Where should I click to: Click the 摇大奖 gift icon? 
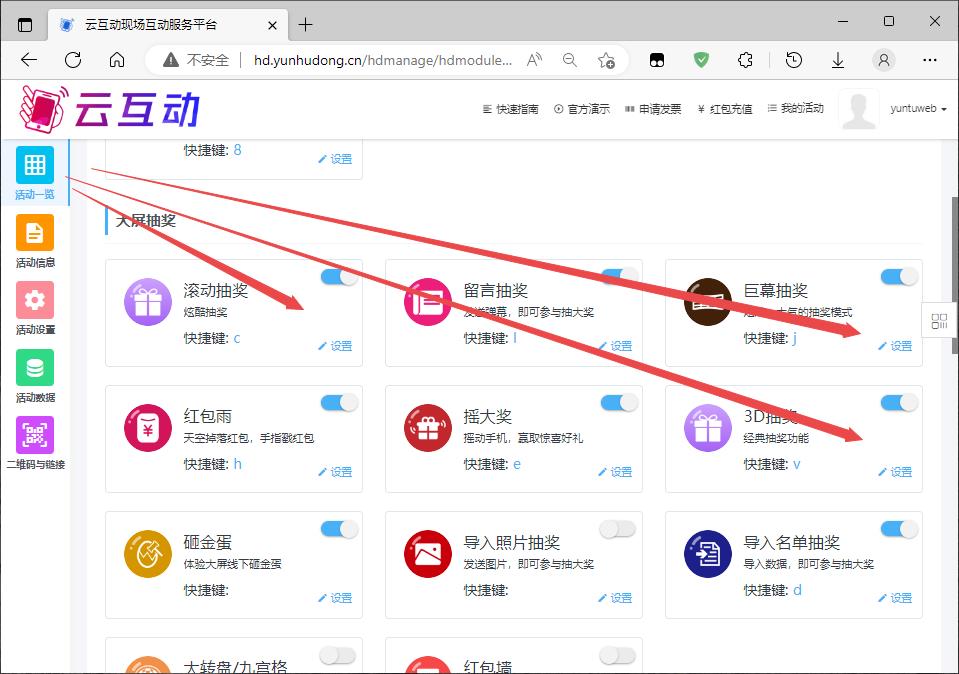click(x=428, y=428)
